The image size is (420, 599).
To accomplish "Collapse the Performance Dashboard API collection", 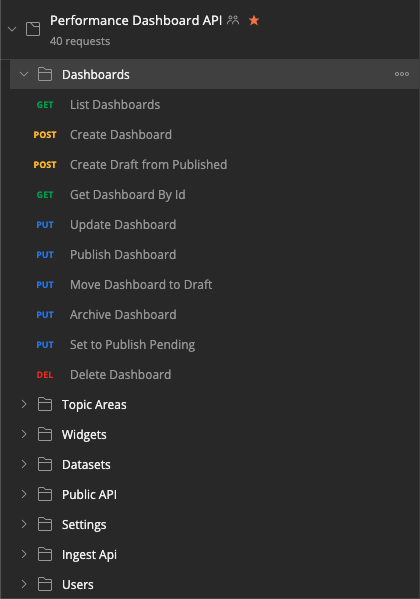I will (12, 29).
